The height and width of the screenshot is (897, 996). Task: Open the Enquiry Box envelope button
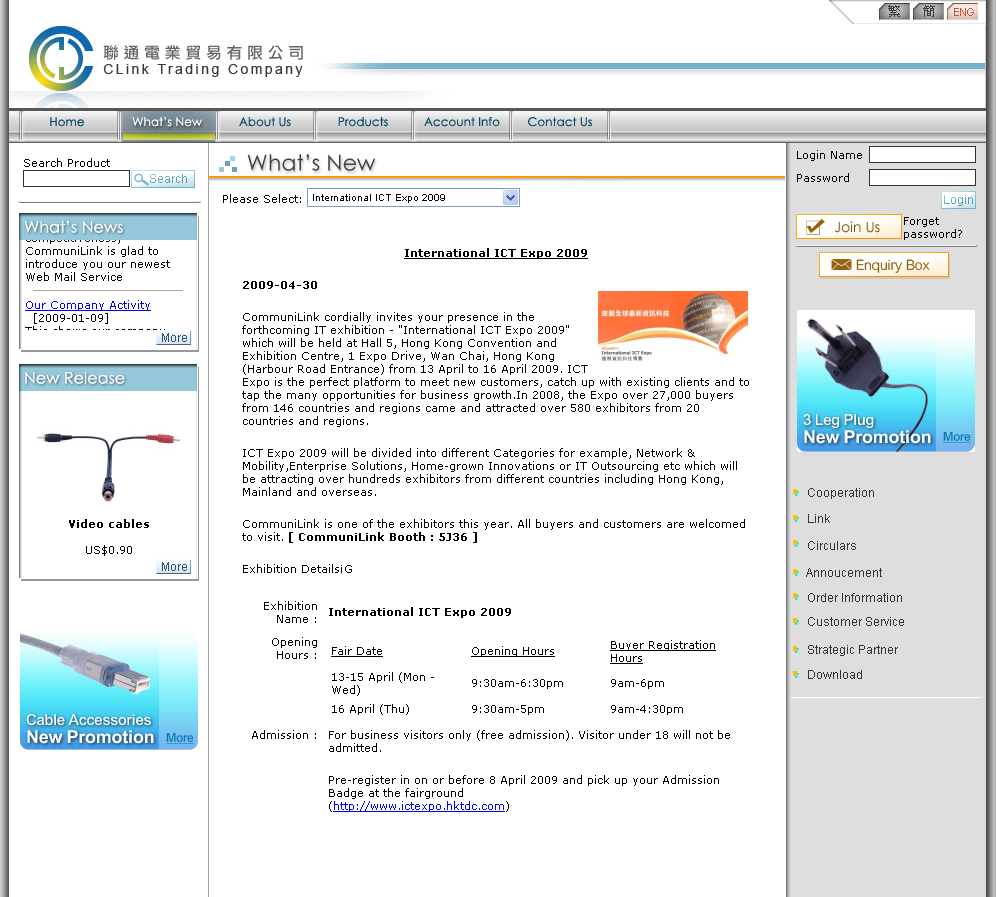(883, 265)
